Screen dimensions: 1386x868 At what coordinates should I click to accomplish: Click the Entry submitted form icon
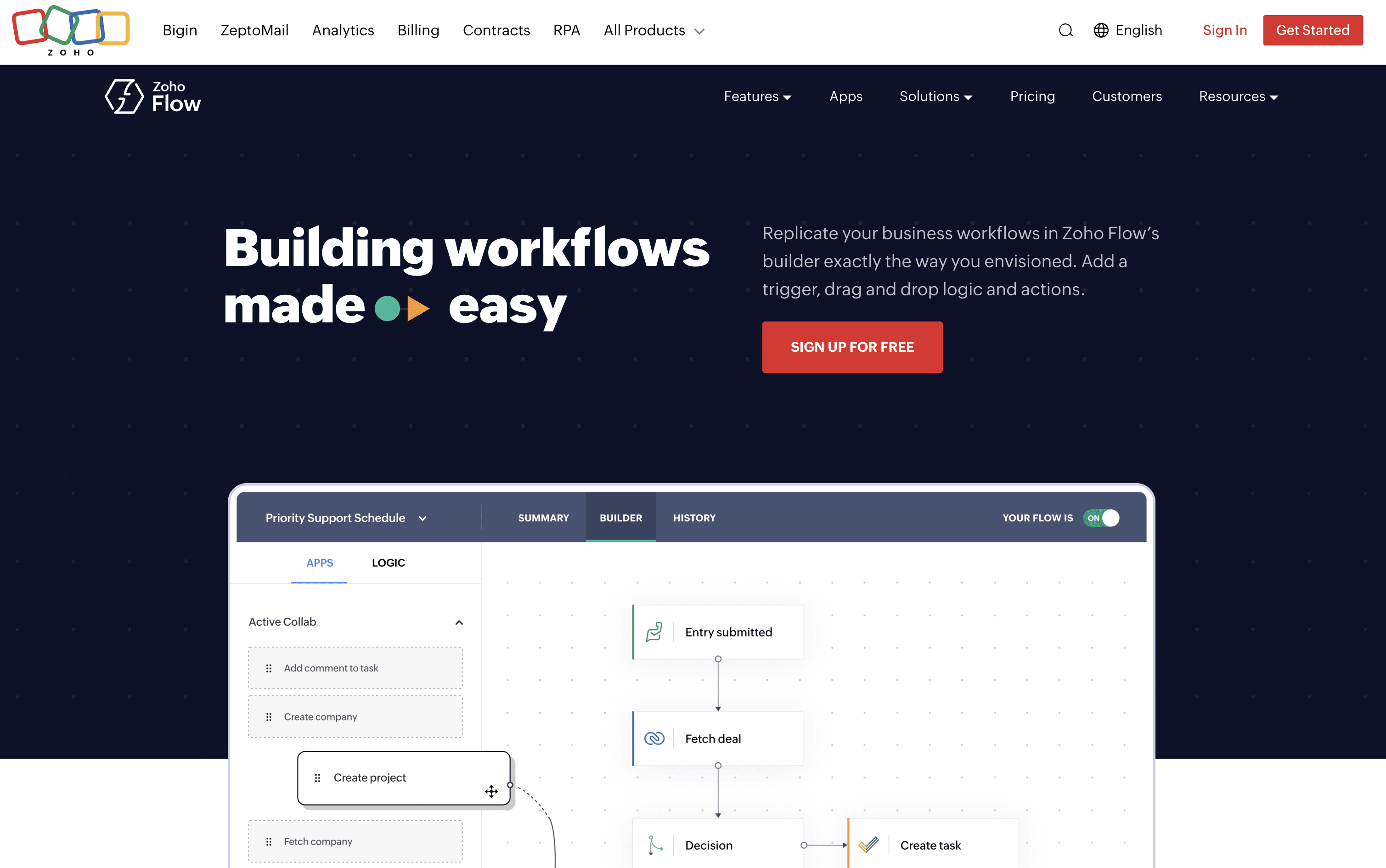click(654, 632)
